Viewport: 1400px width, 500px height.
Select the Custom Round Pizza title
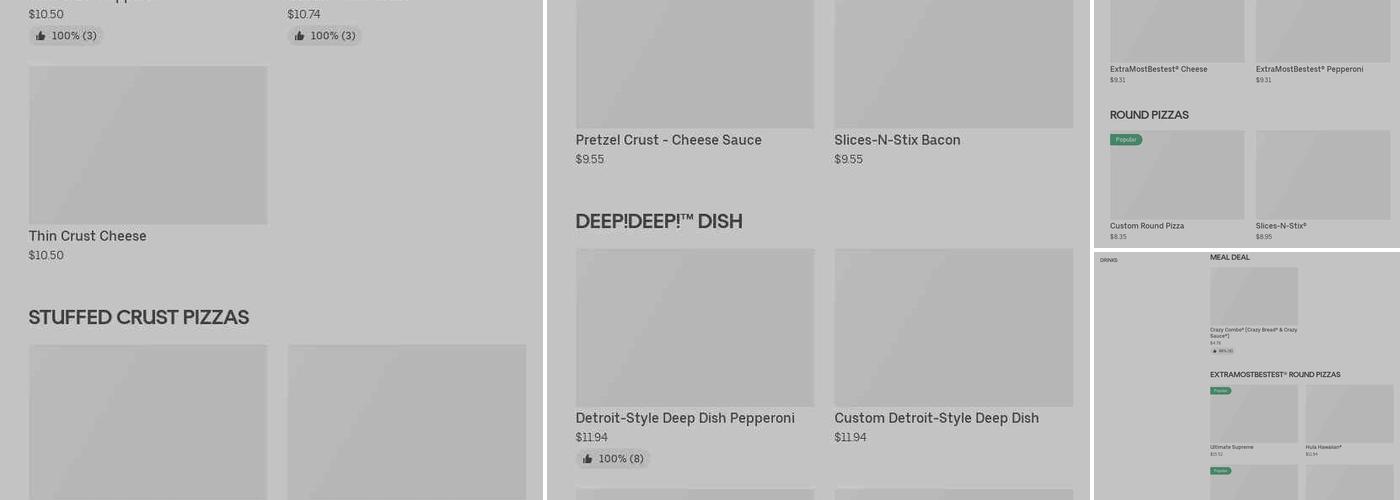1146,226
